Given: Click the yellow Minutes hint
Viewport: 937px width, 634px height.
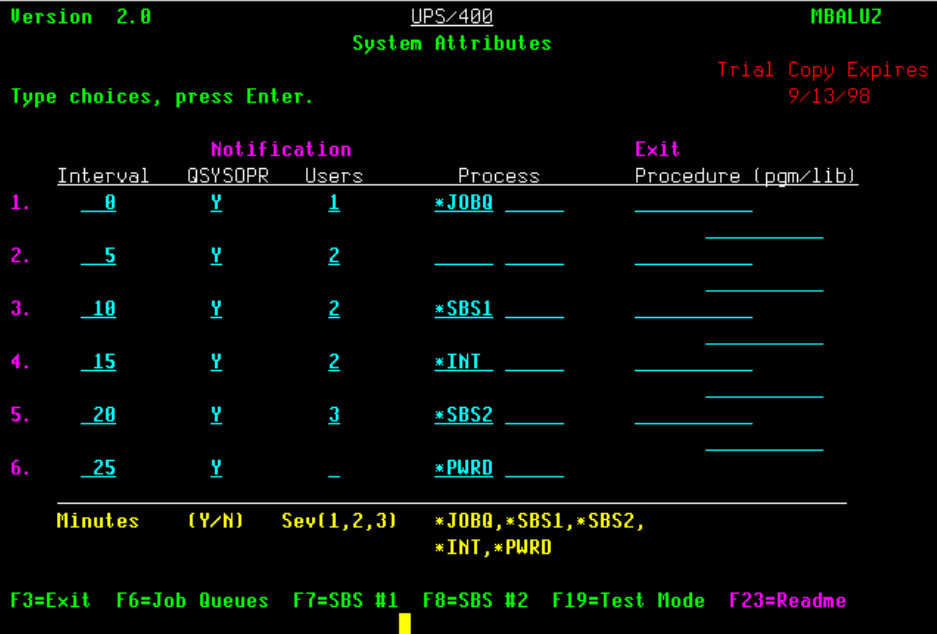Looking at the screenshot, I should point(98,521).
